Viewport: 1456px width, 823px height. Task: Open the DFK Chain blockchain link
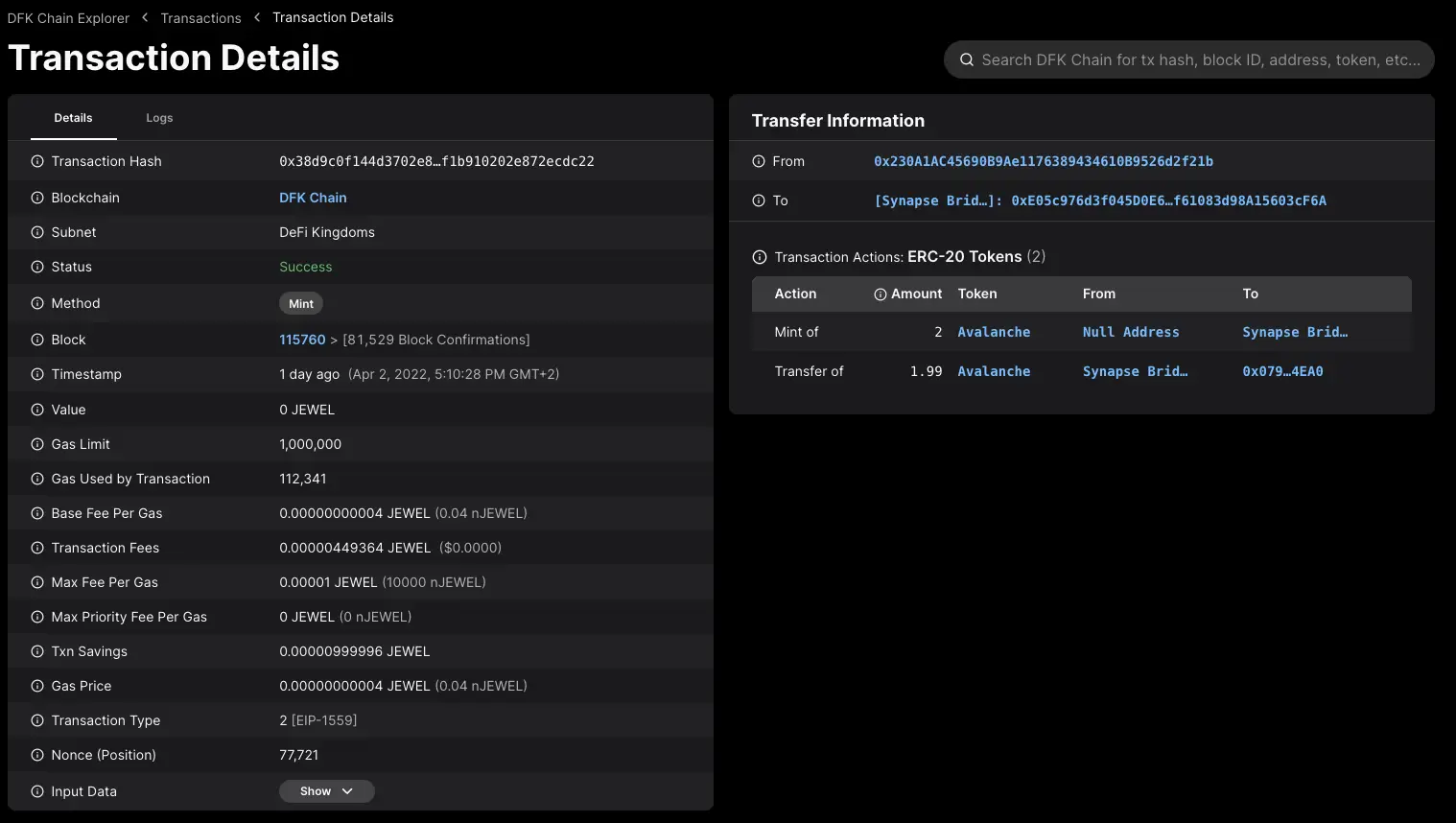coord(313,198)
